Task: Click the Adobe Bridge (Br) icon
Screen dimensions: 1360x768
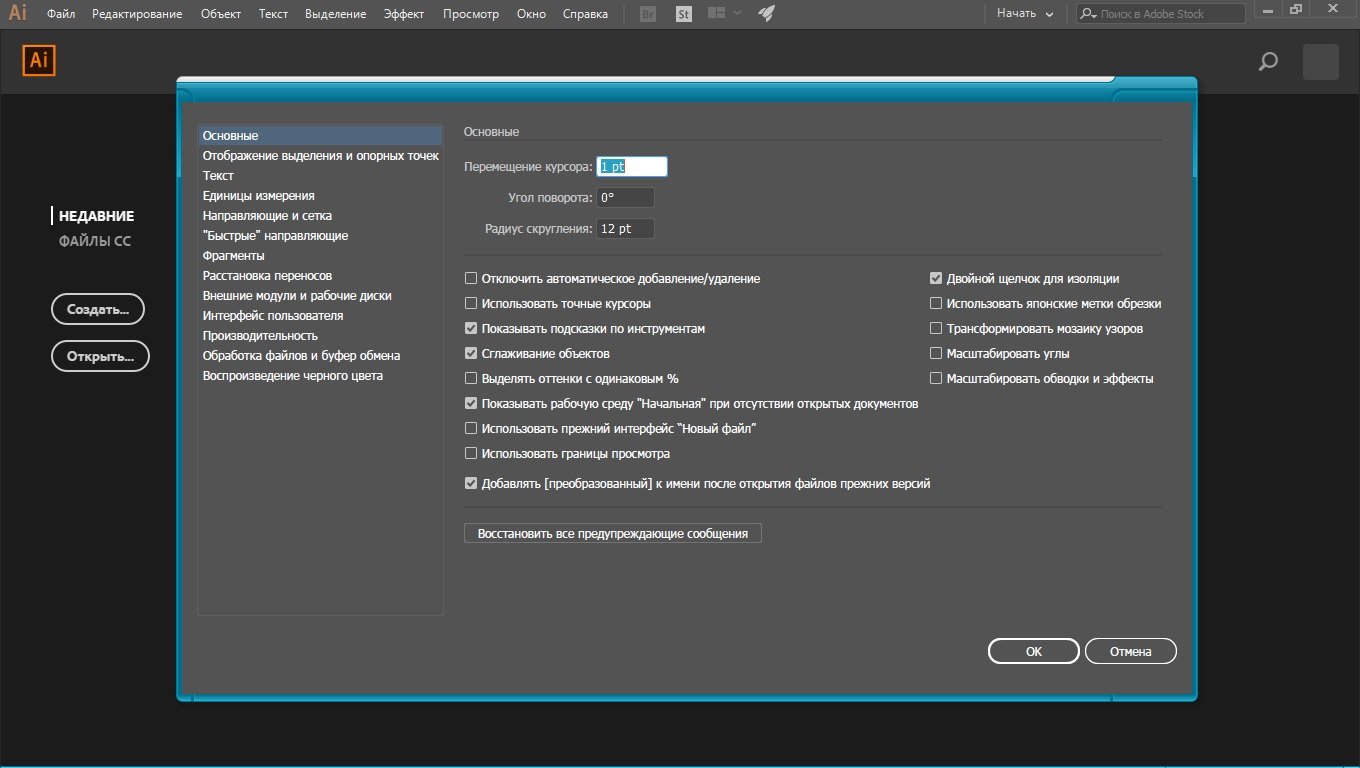Action: (x=648, y=14)
